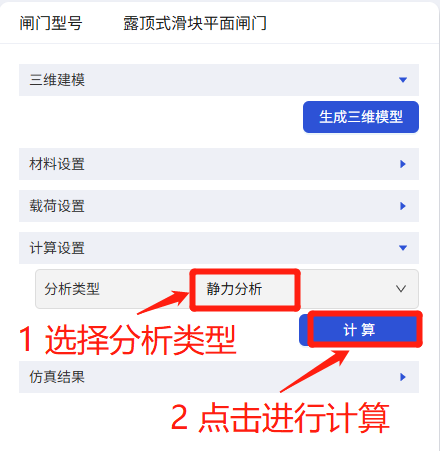Click the 三维建模 section header text
440x451 pixels.
(57, 80)
